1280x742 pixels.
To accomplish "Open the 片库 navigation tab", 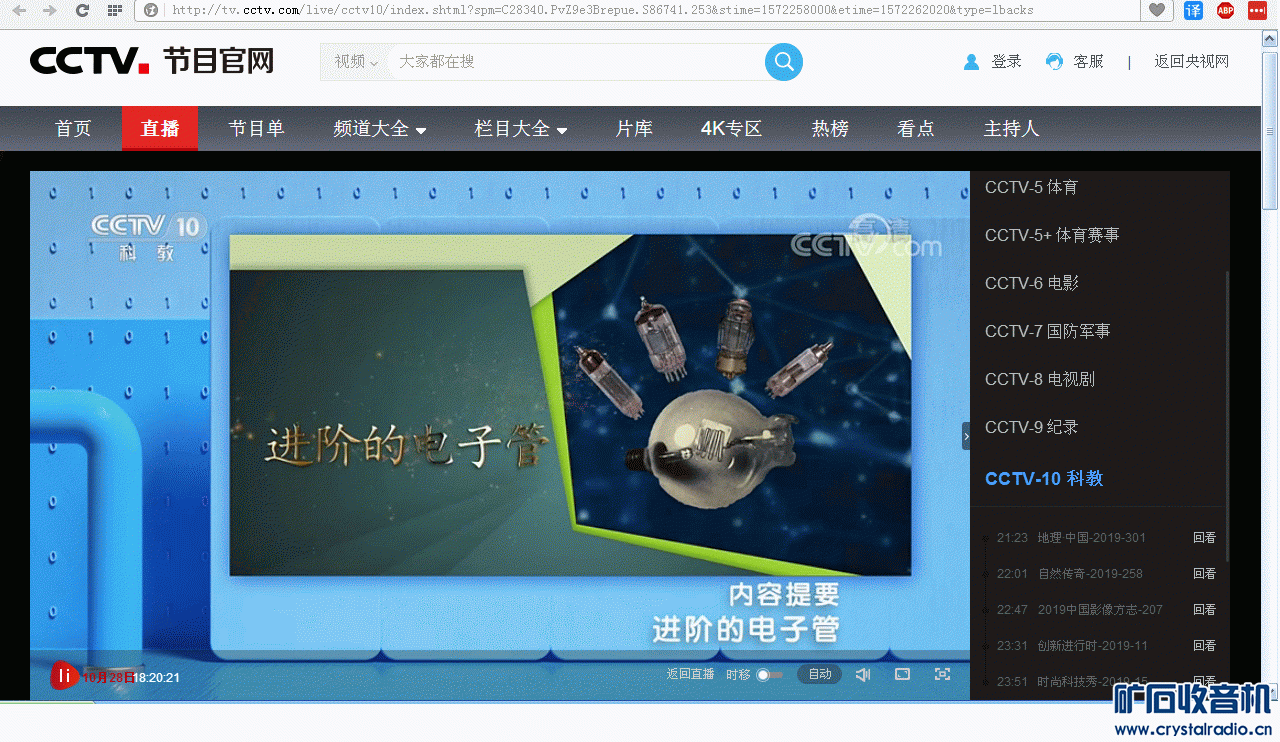I will (x=634, y=129).
